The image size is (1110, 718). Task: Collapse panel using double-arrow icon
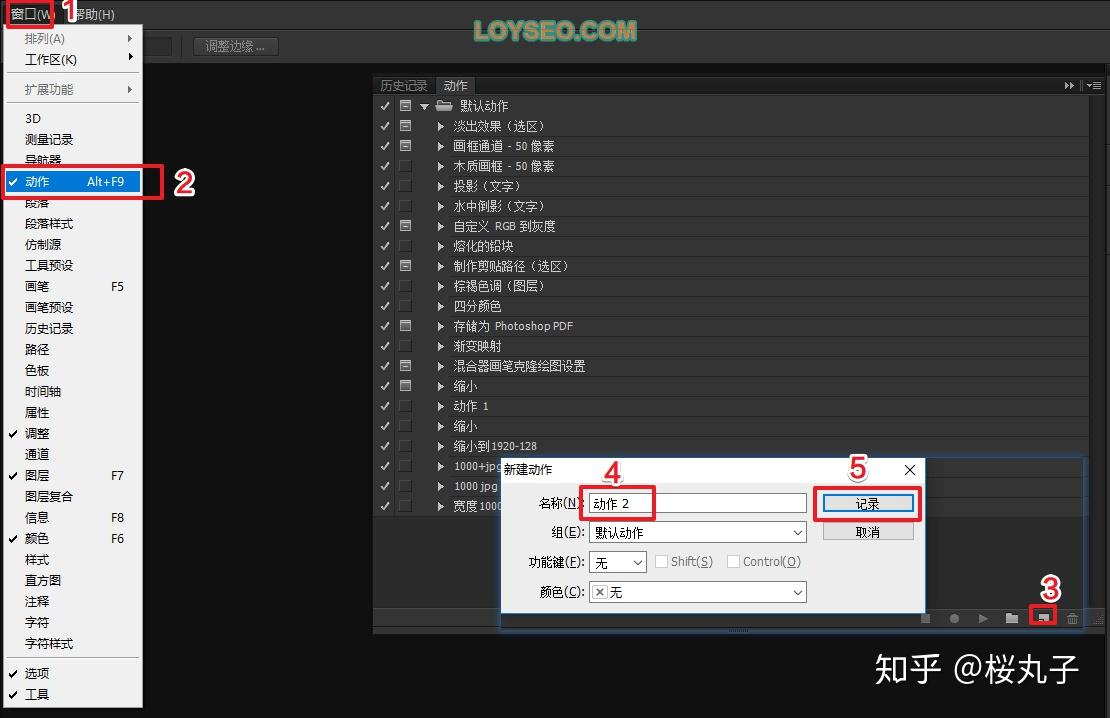coord(1069,86)
